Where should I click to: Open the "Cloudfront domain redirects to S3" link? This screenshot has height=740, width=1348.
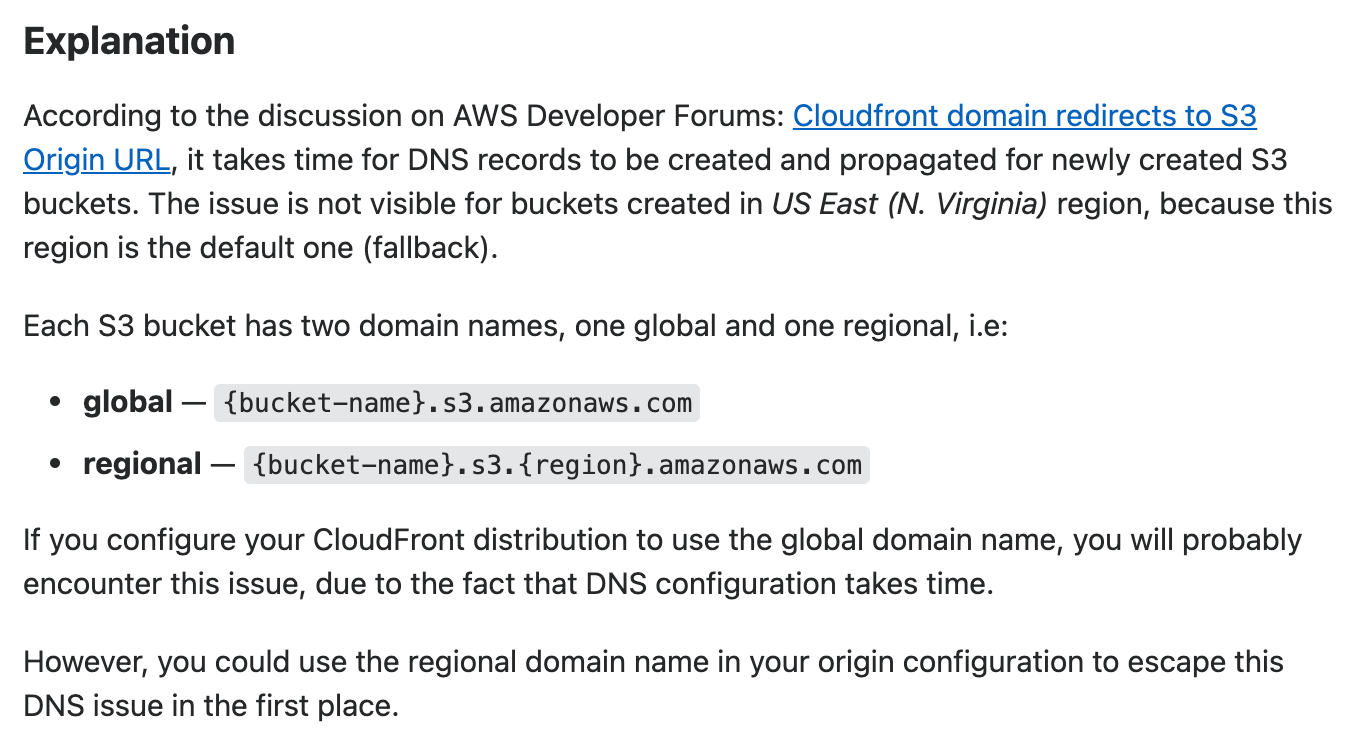1024,116
